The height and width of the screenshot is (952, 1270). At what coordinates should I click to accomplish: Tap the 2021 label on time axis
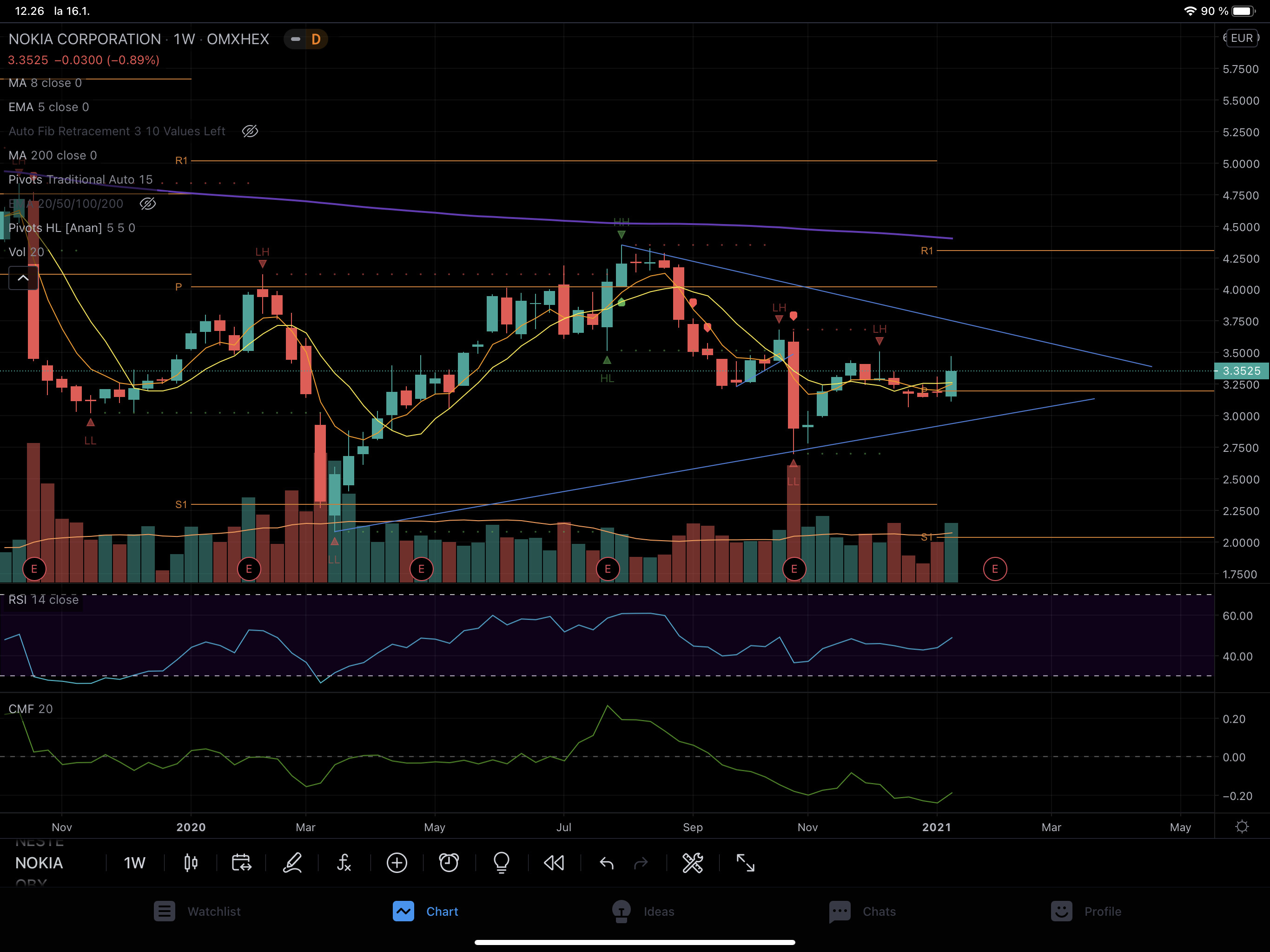936,827
